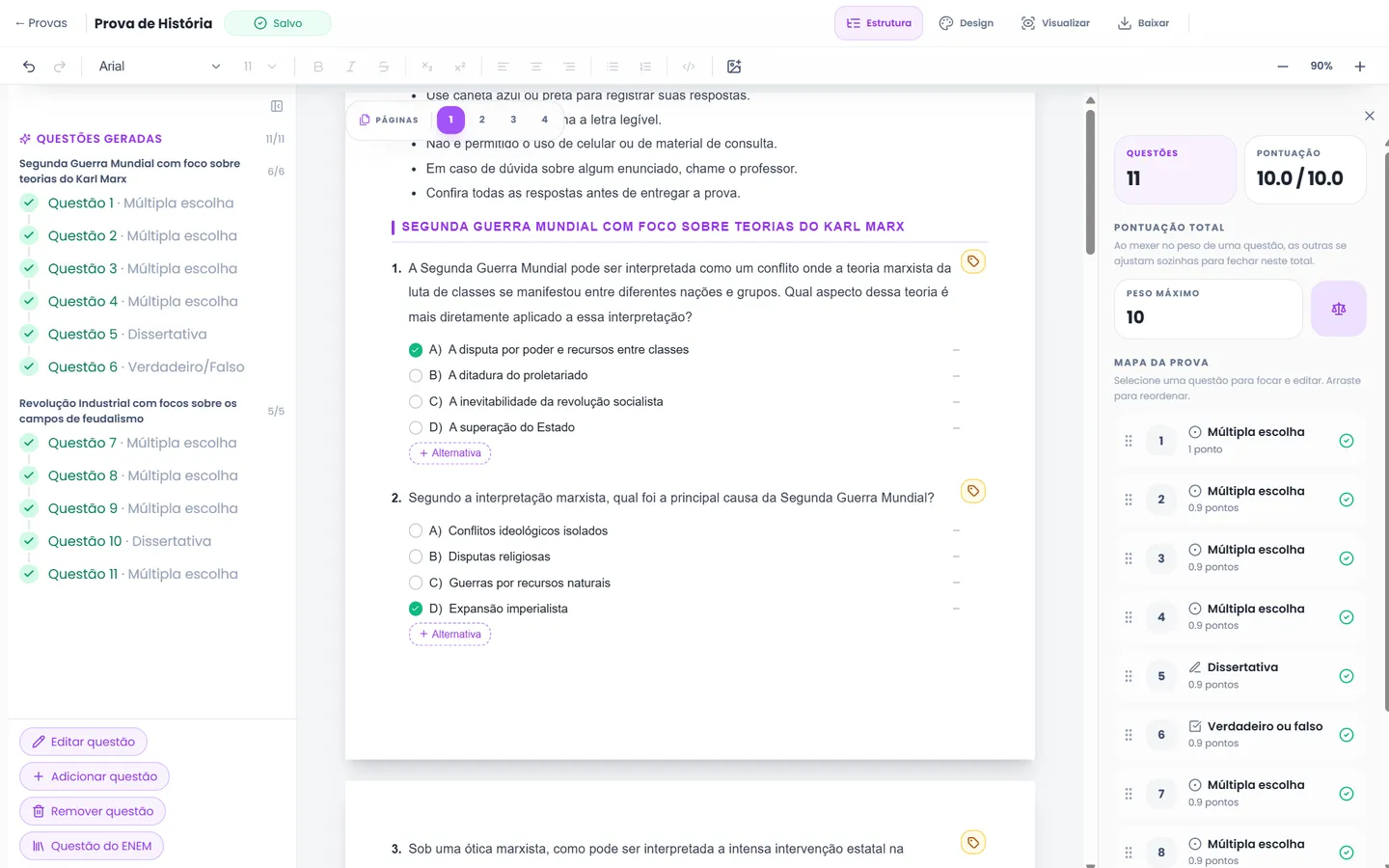
Task: Click the superscript icon
Action: click(460, 67)
